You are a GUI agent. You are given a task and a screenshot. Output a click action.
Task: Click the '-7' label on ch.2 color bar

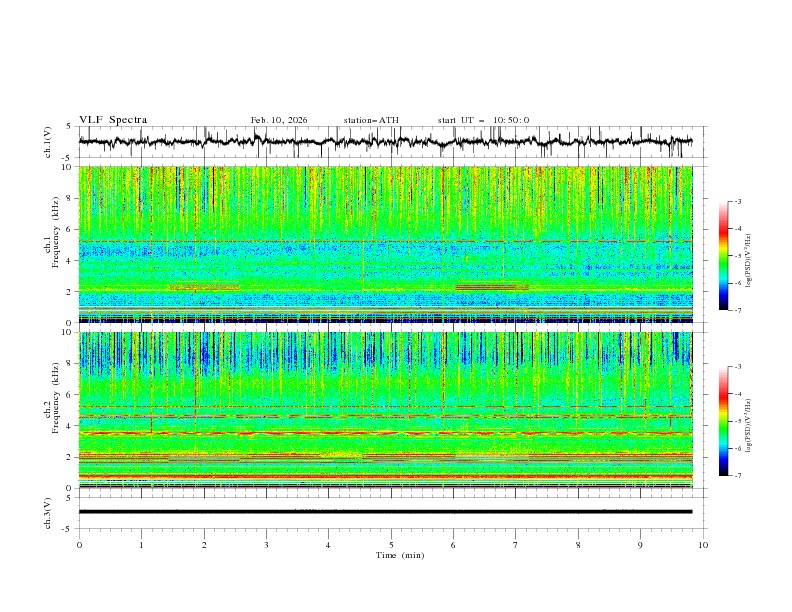click(x=738, y=475)
